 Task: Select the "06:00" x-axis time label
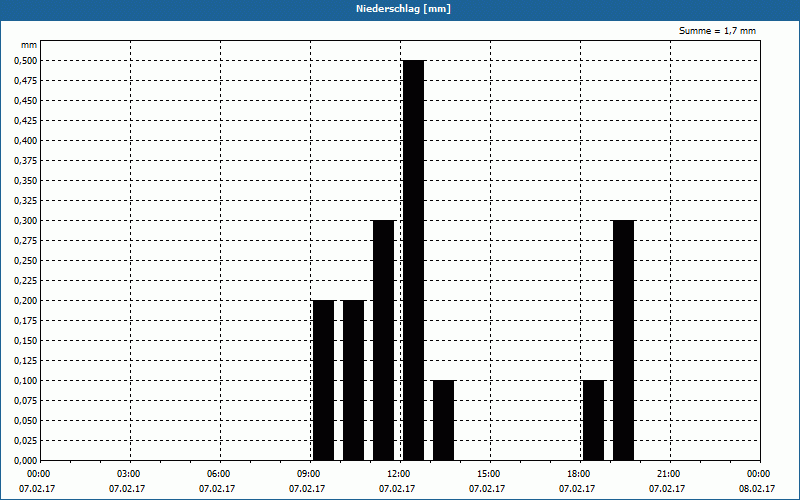(x=218, y=474)
